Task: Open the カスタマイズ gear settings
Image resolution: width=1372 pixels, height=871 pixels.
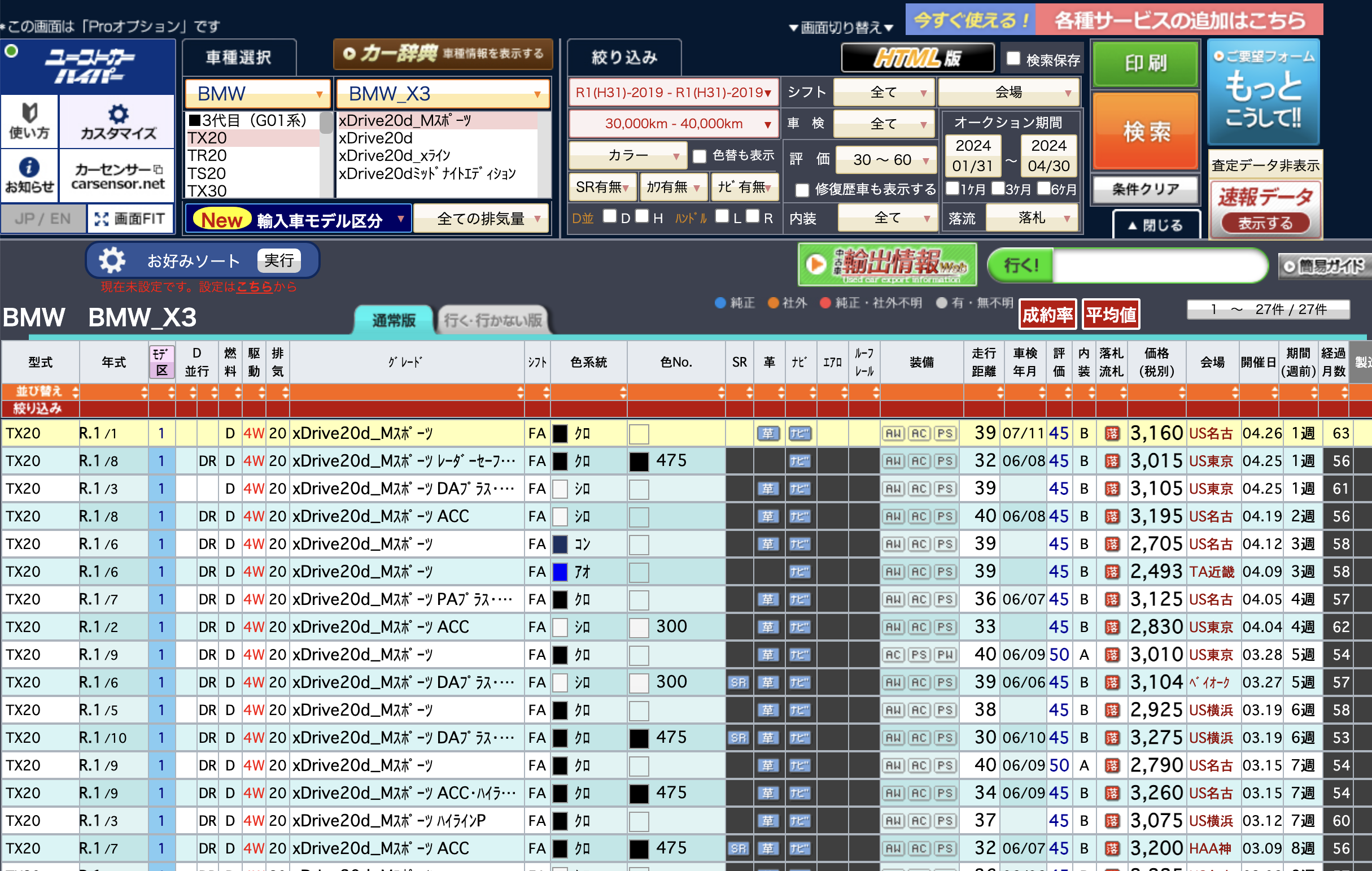Action: (117, 121)
